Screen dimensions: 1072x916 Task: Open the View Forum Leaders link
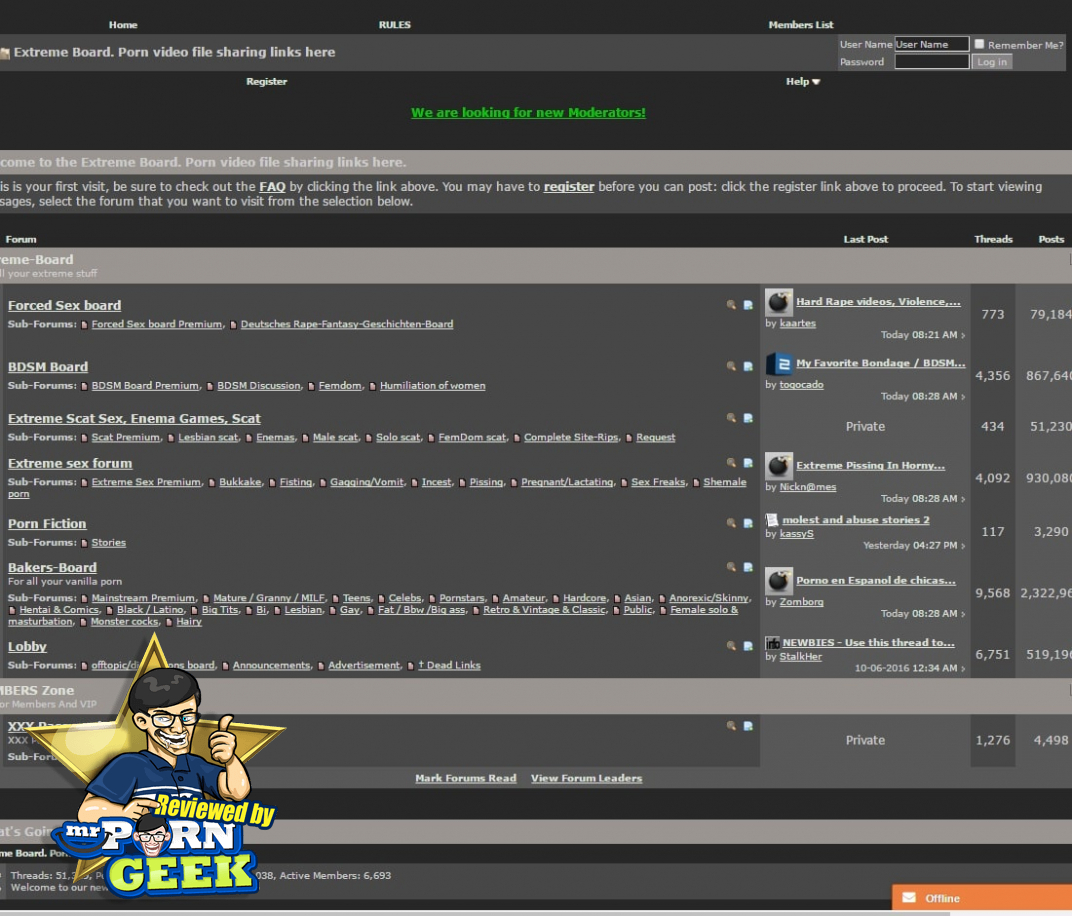[x=586, y=778]
